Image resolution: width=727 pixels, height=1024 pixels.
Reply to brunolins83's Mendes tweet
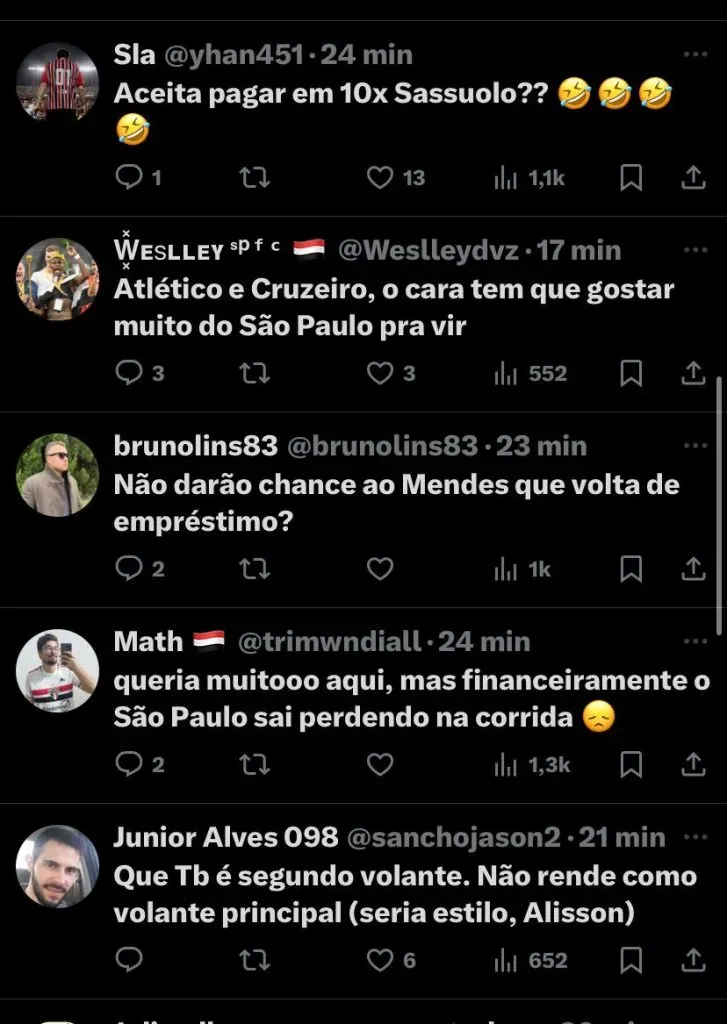[x=130, y=569]
